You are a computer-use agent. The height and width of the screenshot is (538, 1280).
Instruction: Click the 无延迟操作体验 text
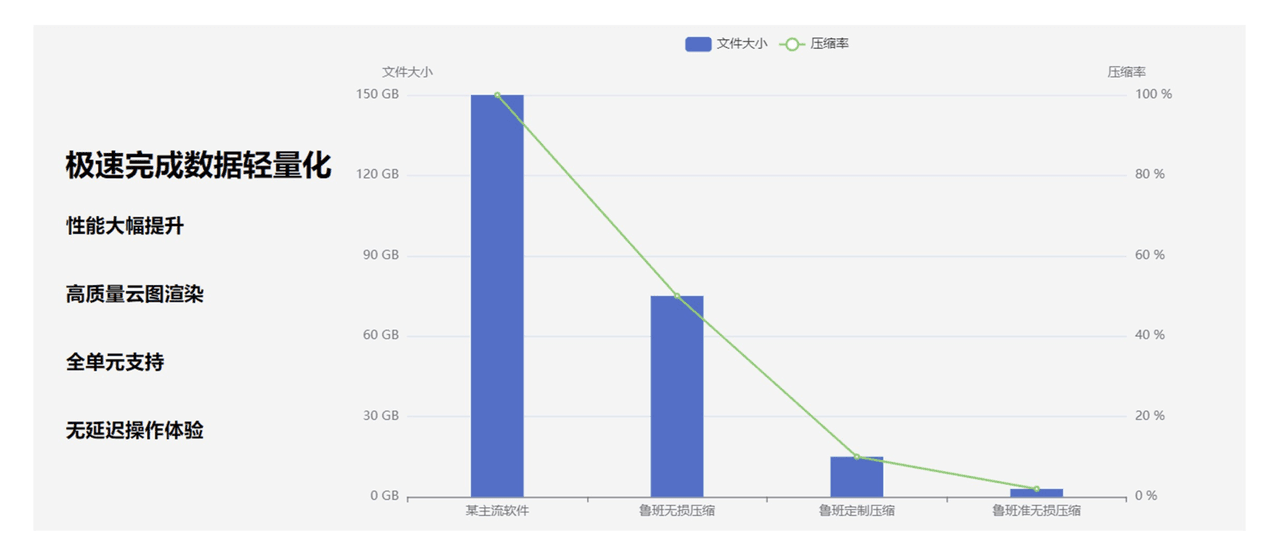click(135, 430)
